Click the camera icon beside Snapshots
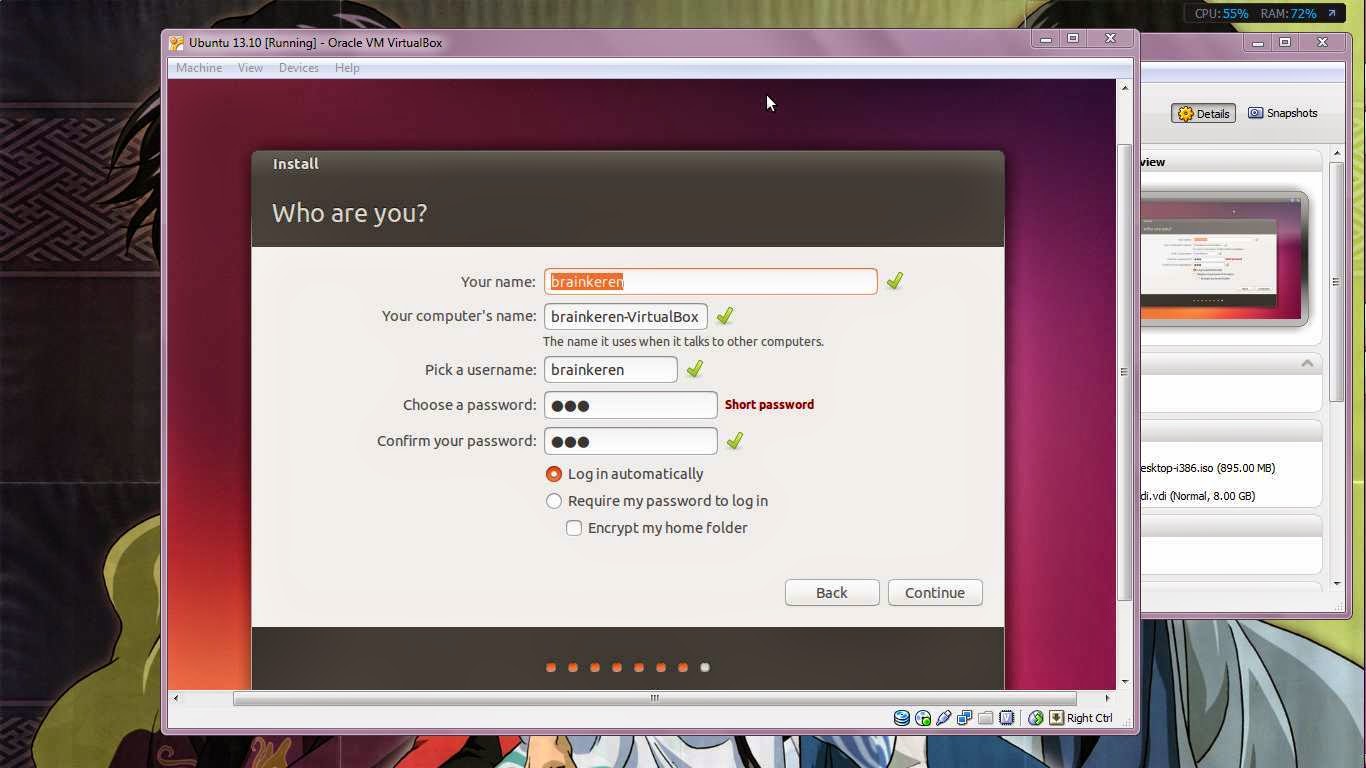Image resolution: width=1366 pixels, height=768 pixels. point(1256,113)
